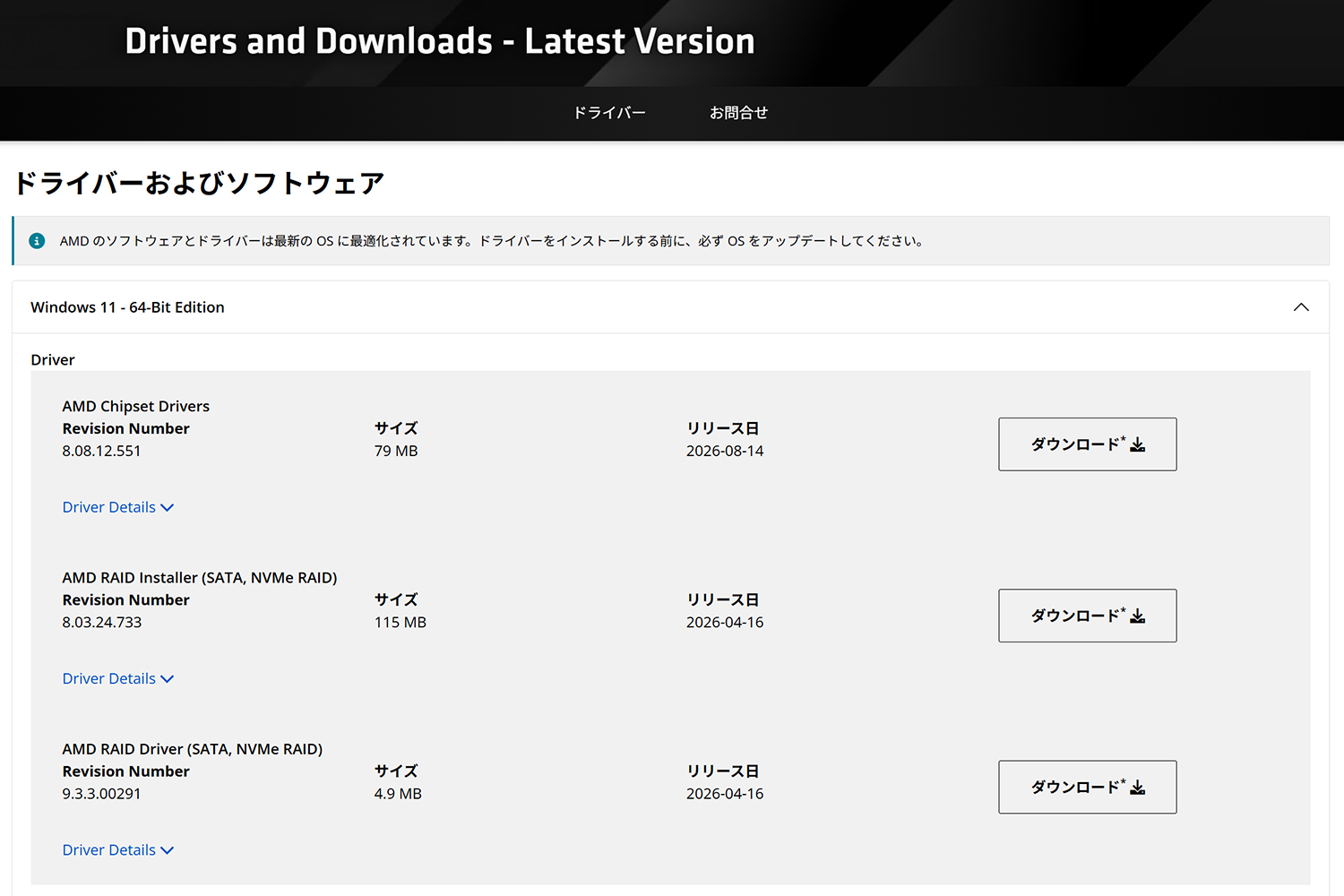This screenshot has height=896, width=1344.
Task: Download the AMD Chipset Drivers package
Action: click(x=1088, y=444)
